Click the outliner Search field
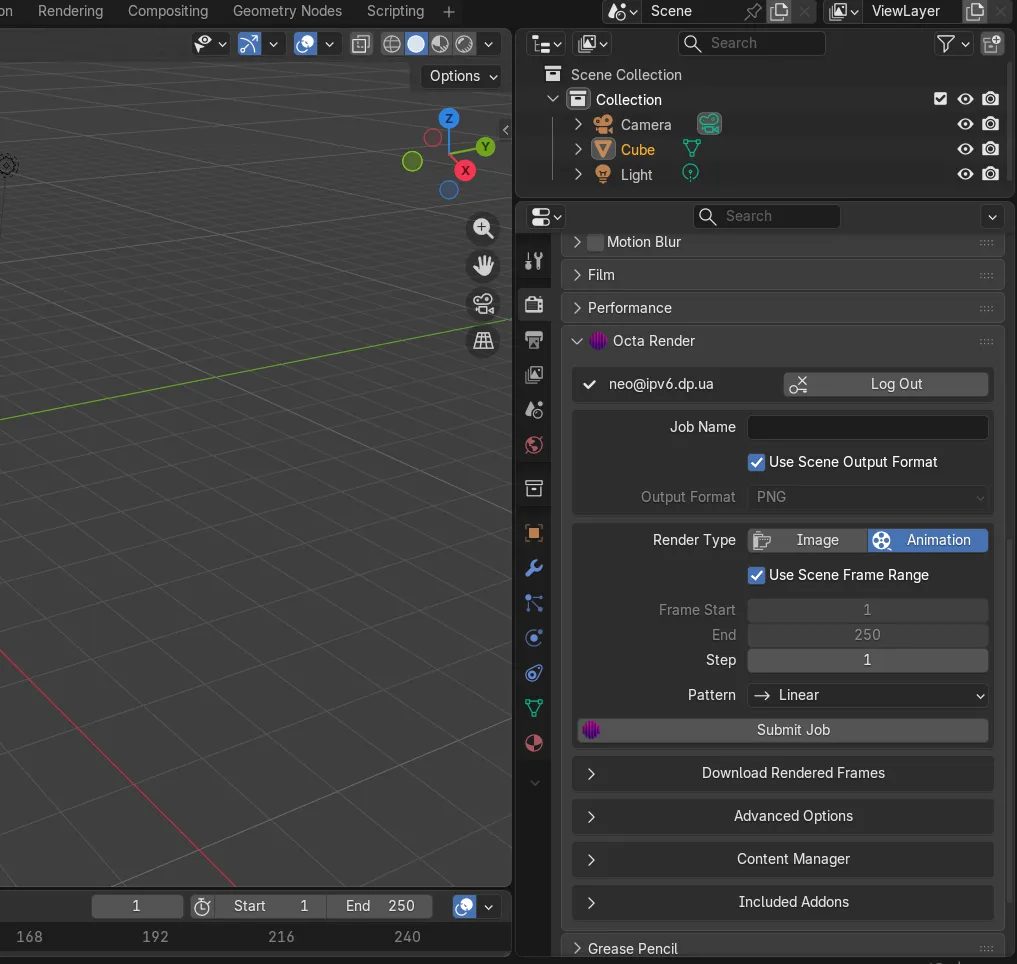1017x964 pixels. (x=752, y=43)
